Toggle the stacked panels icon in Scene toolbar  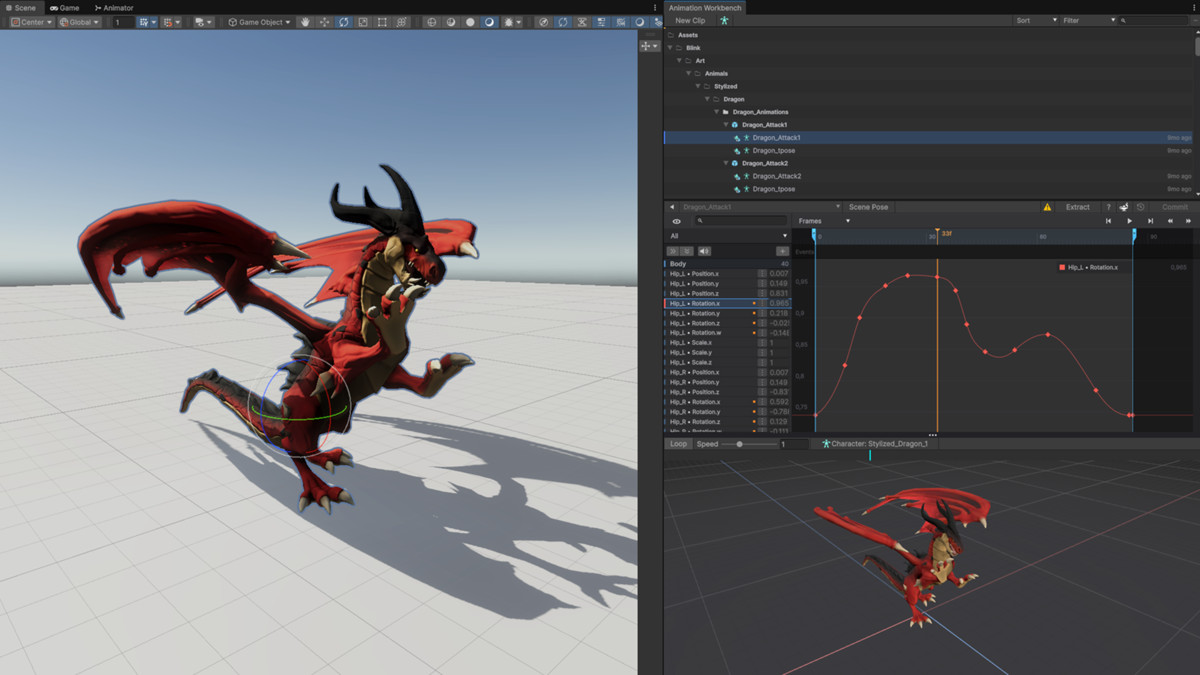[602, 22]
